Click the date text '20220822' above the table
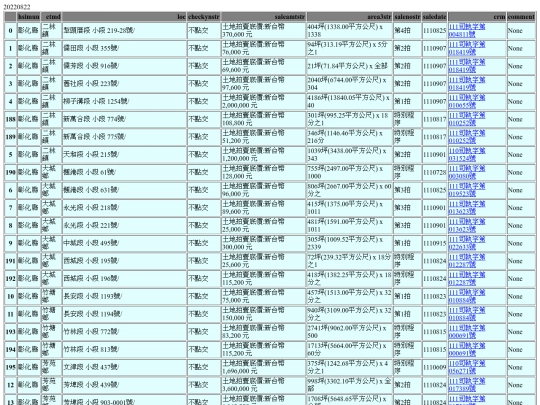 tap(17, 7)
